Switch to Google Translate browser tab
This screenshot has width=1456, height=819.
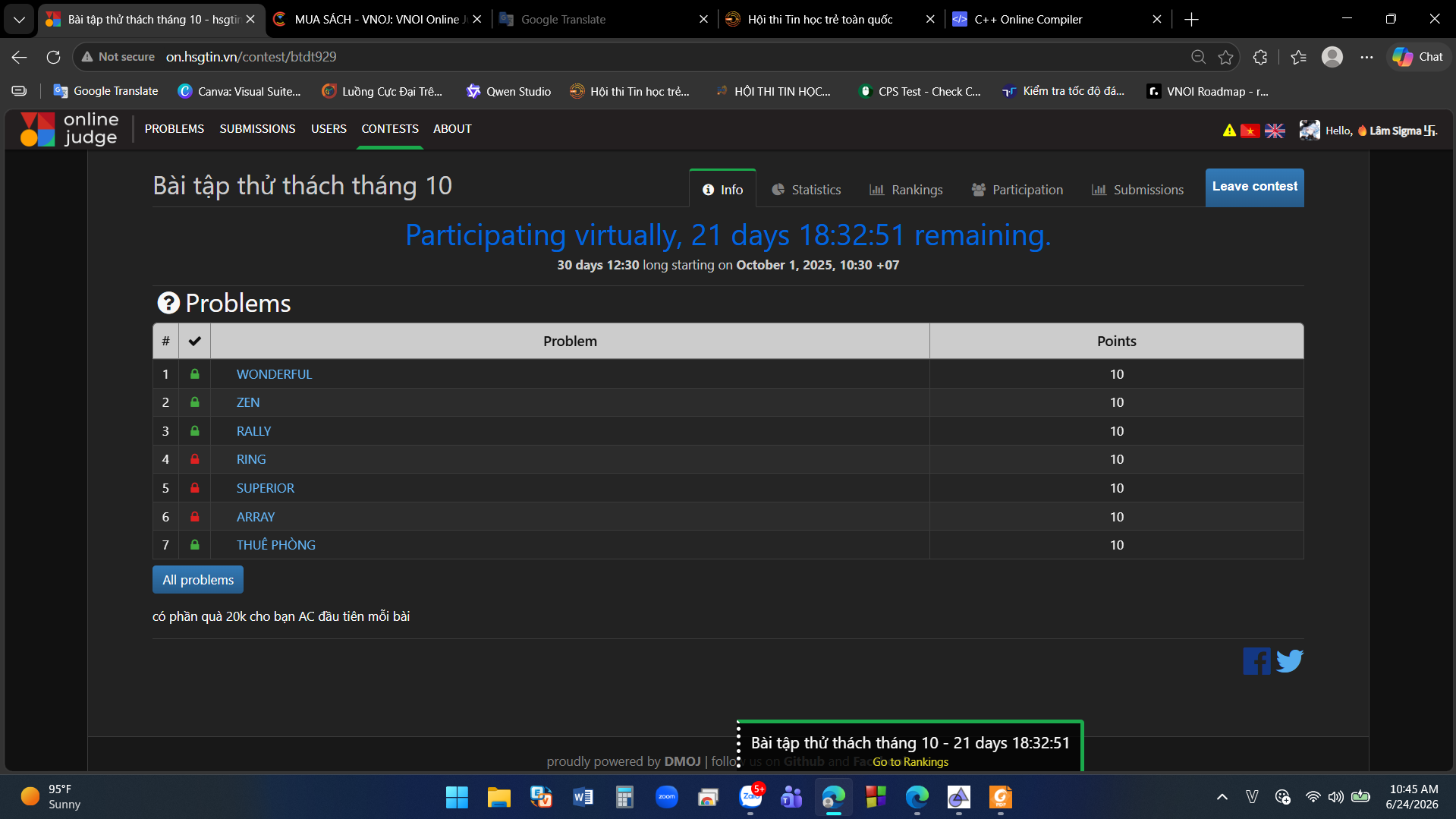pos(603,20)
